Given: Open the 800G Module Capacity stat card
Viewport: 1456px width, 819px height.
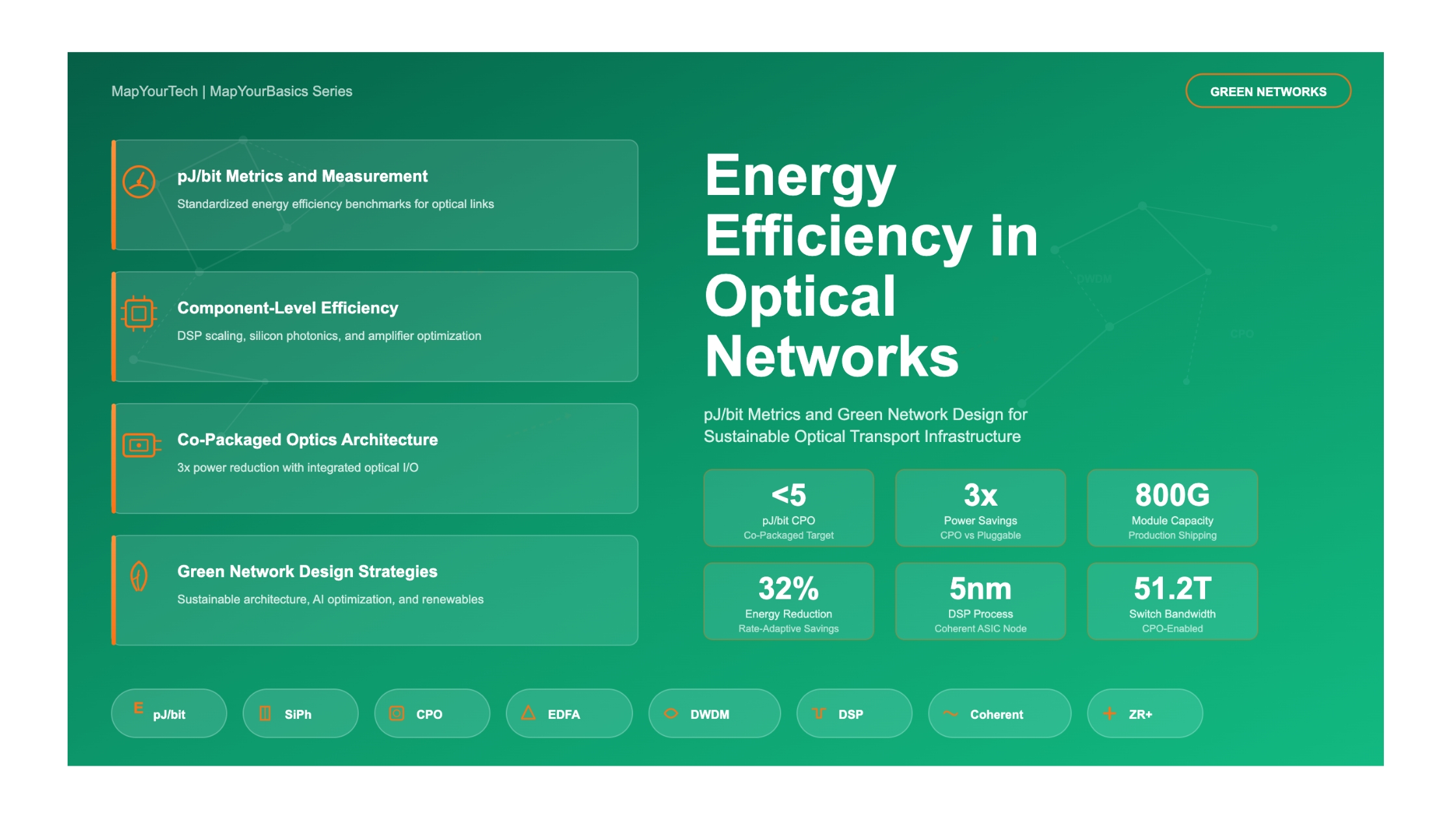Looking at the screenshot, I should pyautogui.click(x=1172, y=508).
